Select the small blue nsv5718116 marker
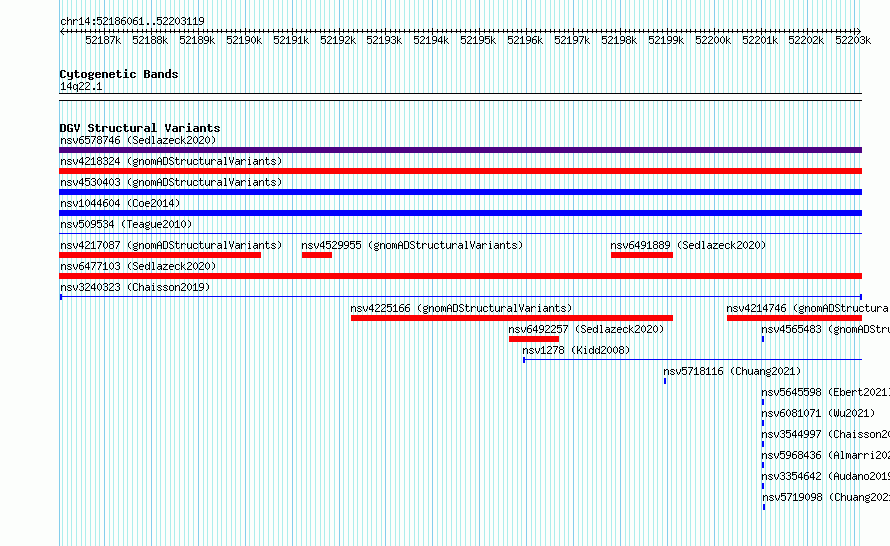The height and width of the screenshot is (546, 890). tap(665, 381)
